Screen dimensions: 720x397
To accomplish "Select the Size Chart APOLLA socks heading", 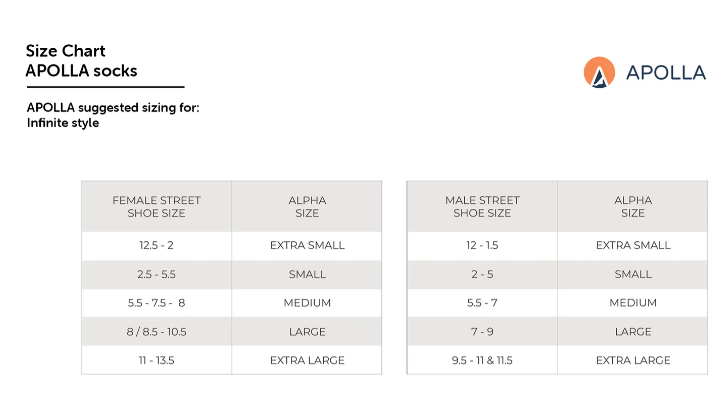I will [x=81, y=61].
